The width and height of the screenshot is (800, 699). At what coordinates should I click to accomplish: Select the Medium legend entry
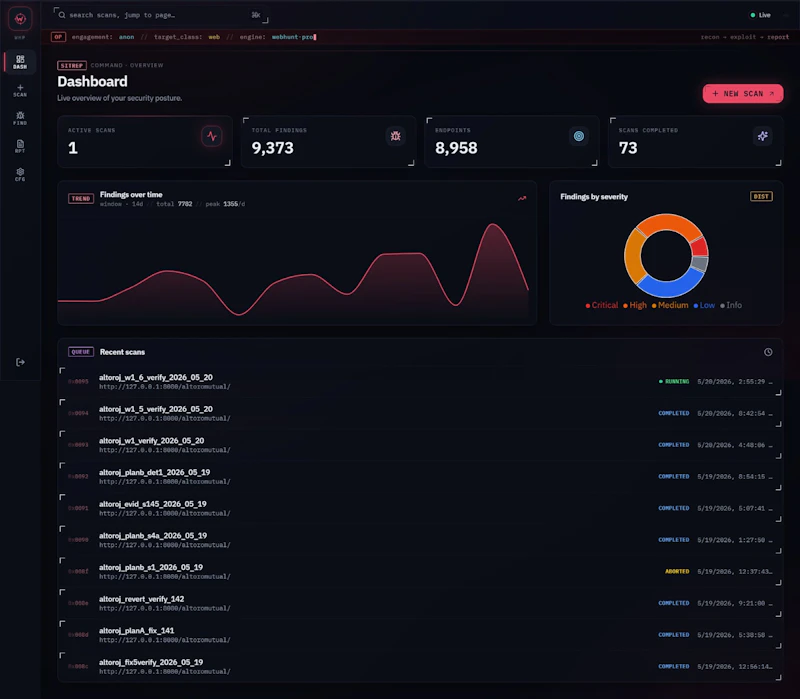coord(670,305)
